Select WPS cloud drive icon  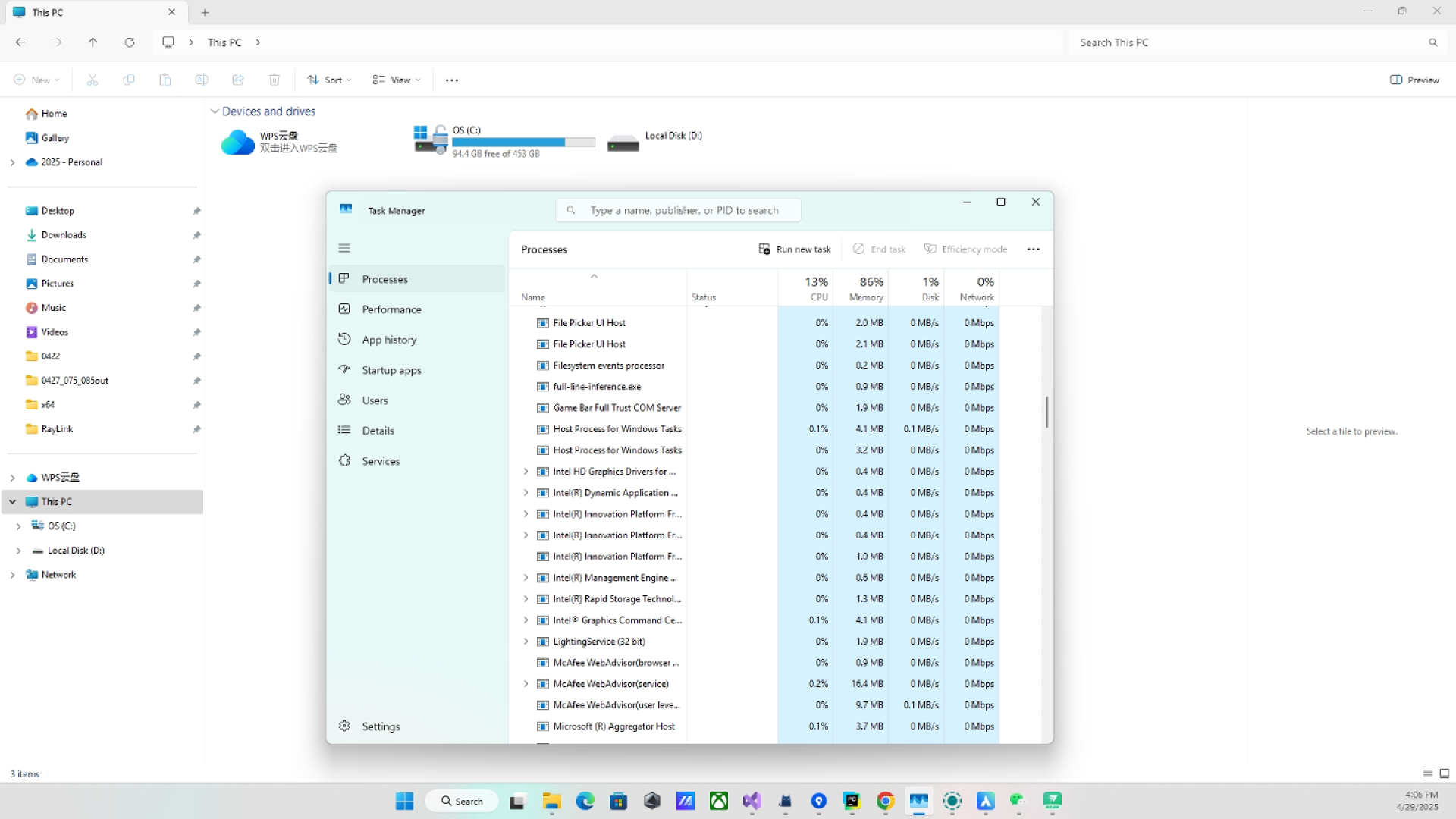(237, 142)
